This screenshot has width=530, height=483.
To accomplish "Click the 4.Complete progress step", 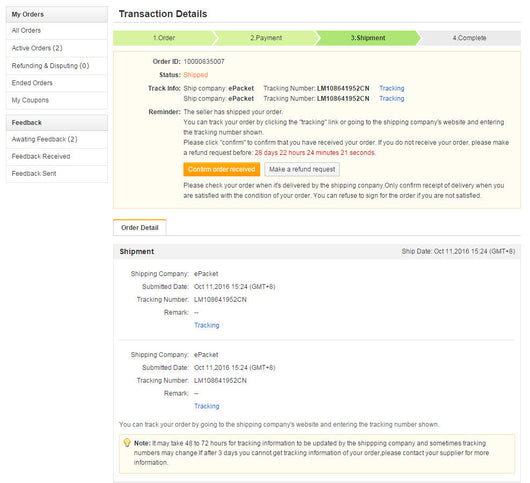I will [x=470, y=38].
